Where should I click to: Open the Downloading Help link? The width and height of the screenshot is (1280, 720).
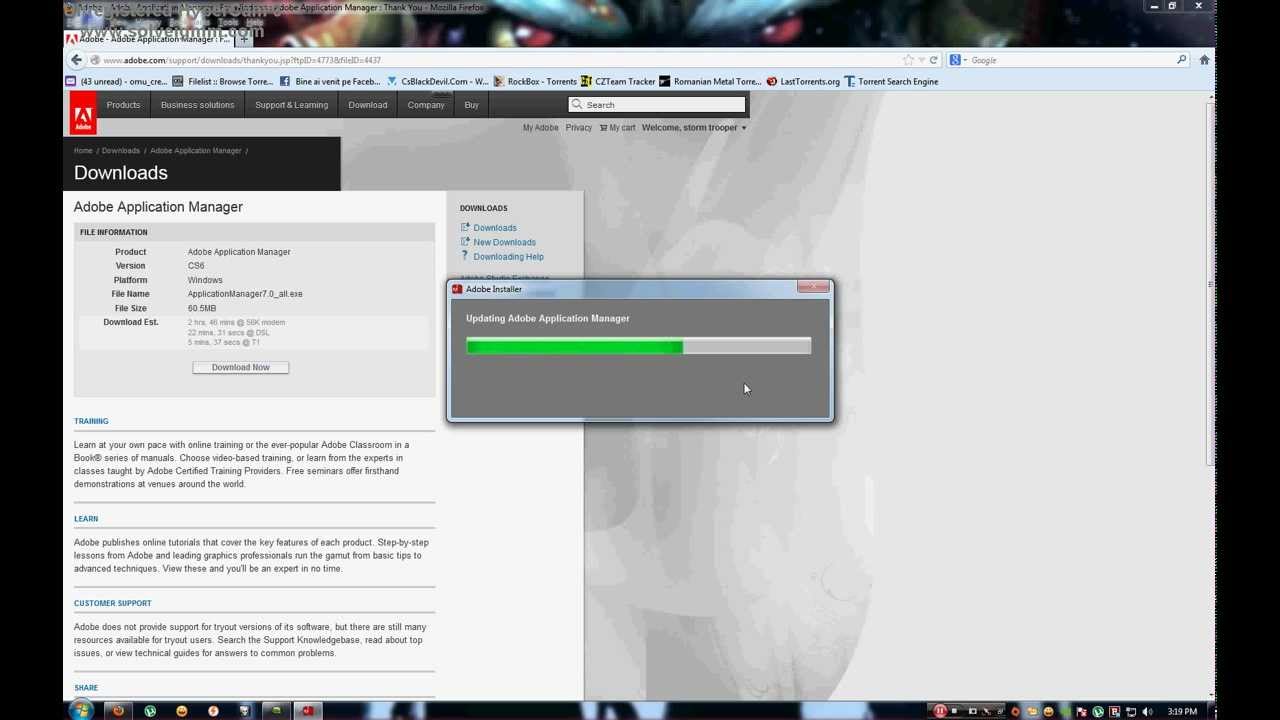[508, 257]
